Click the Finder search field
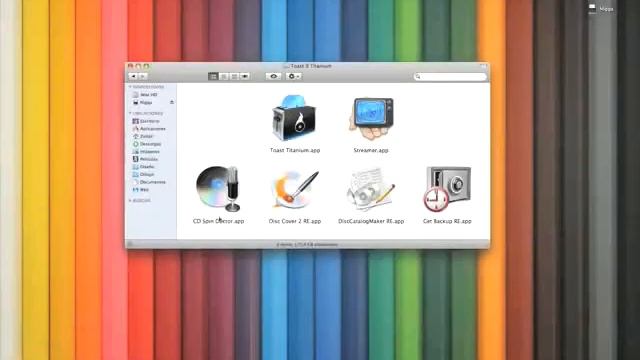The width and height of the screenshot is (640, 360). (x=450, y=76)
